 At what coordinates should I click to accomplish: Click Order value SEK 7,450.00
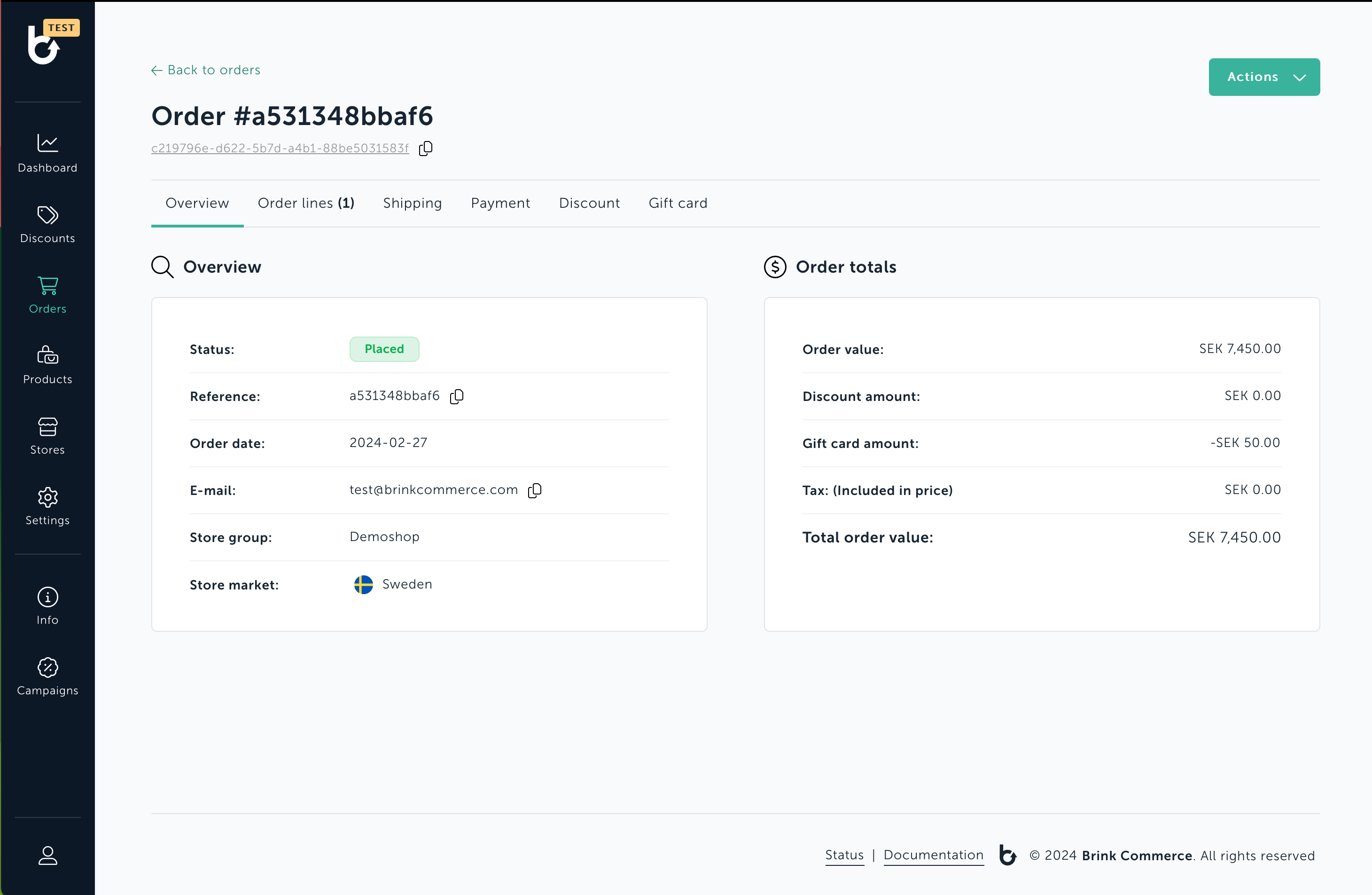(x=1239, y=349)
